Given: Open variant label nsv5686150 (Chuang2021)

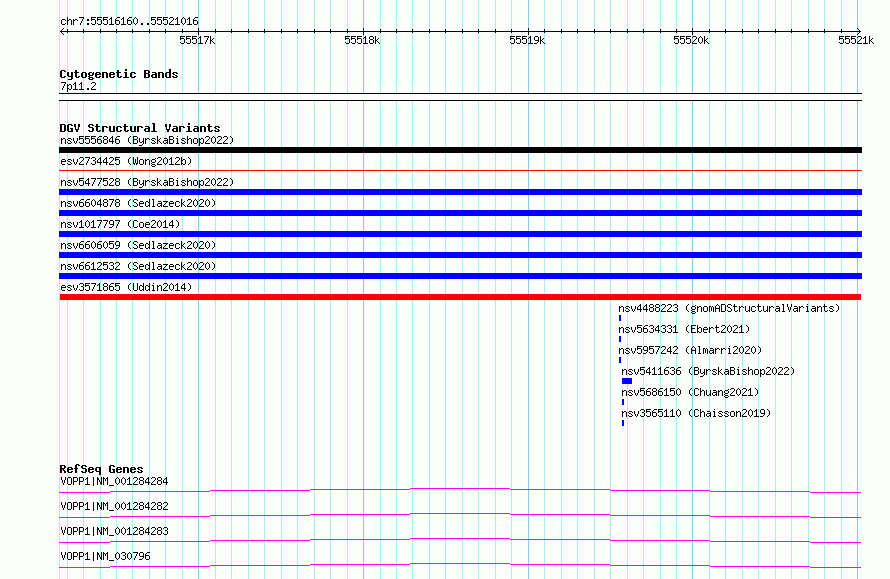Looking at the screenshot, I should (690, 392).
